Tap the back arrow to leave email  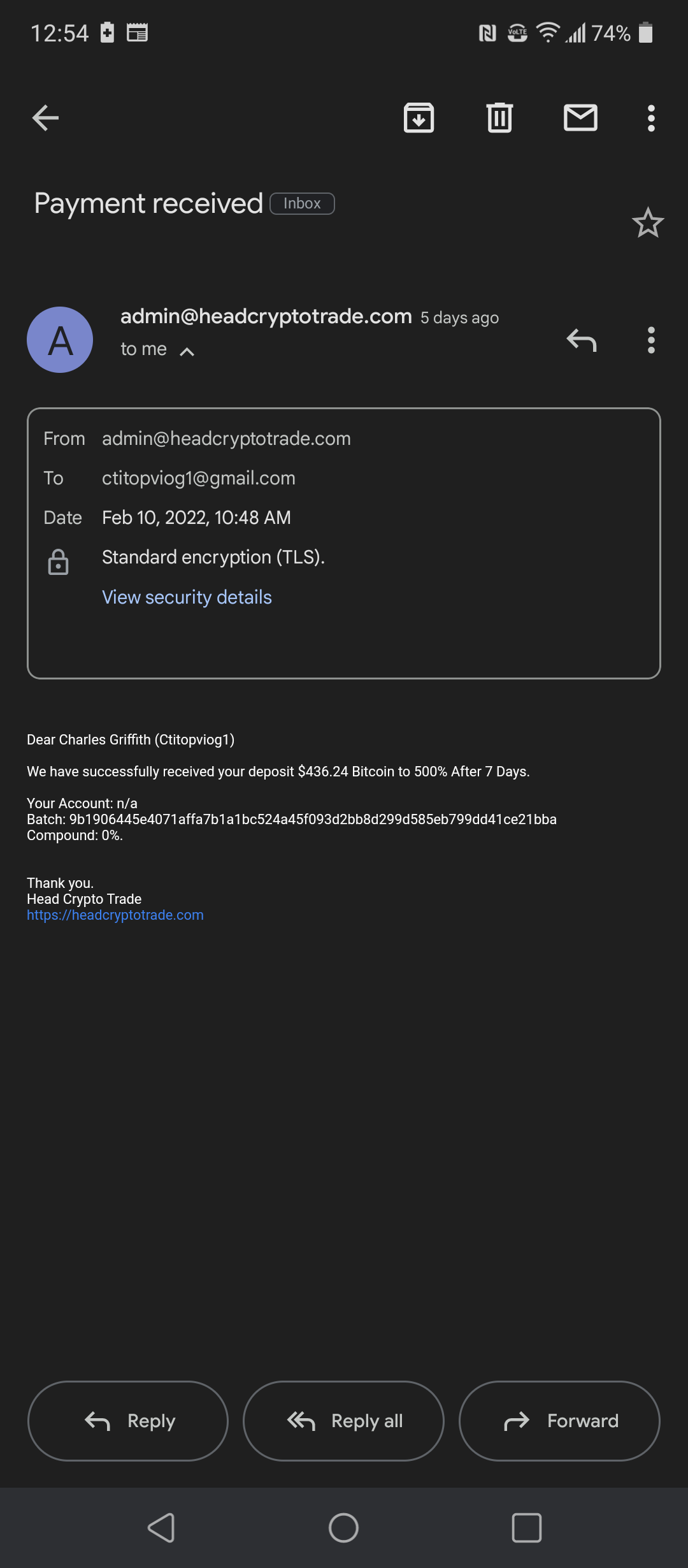[46, 118]
